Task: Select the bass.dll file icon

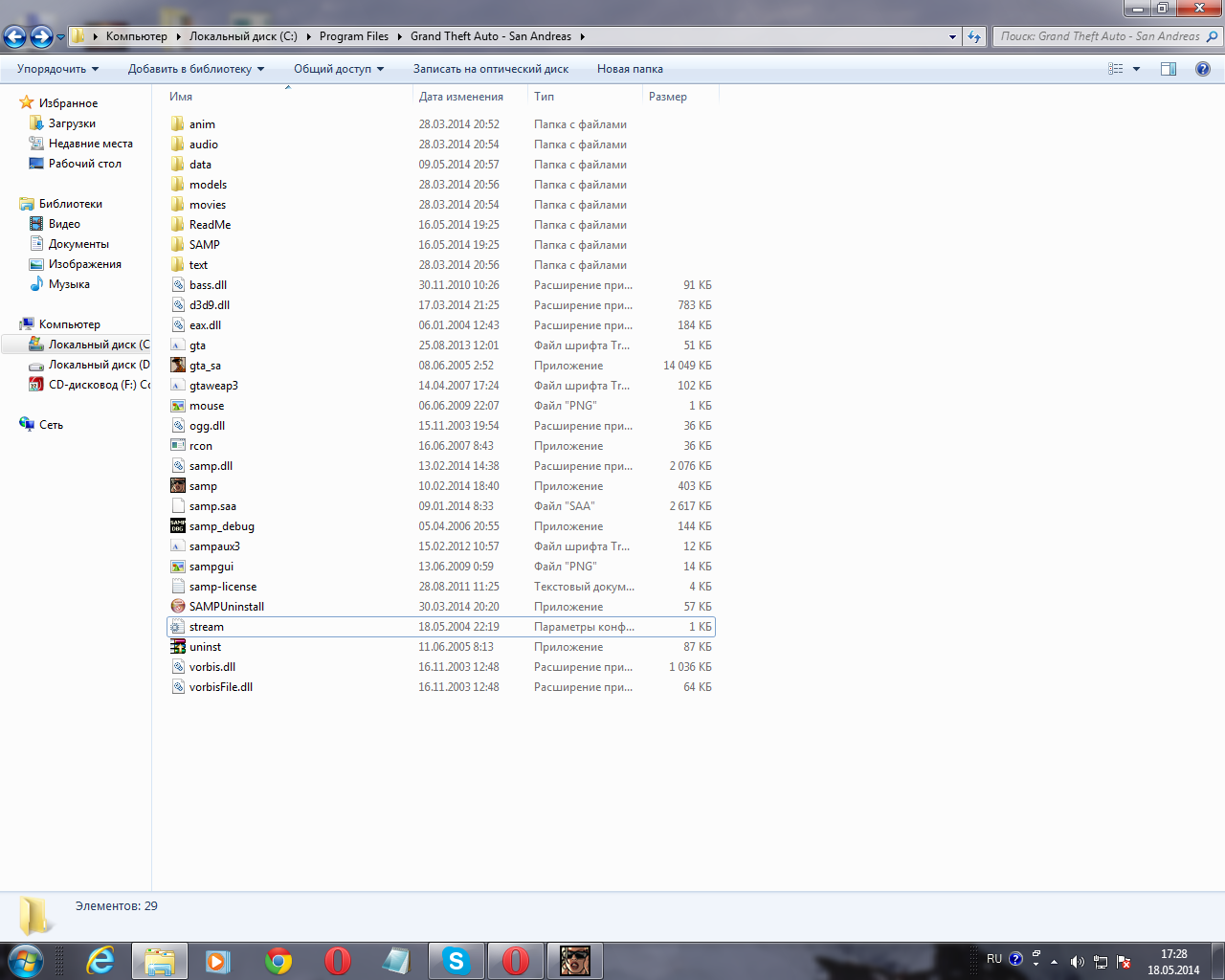Action: 178,285
